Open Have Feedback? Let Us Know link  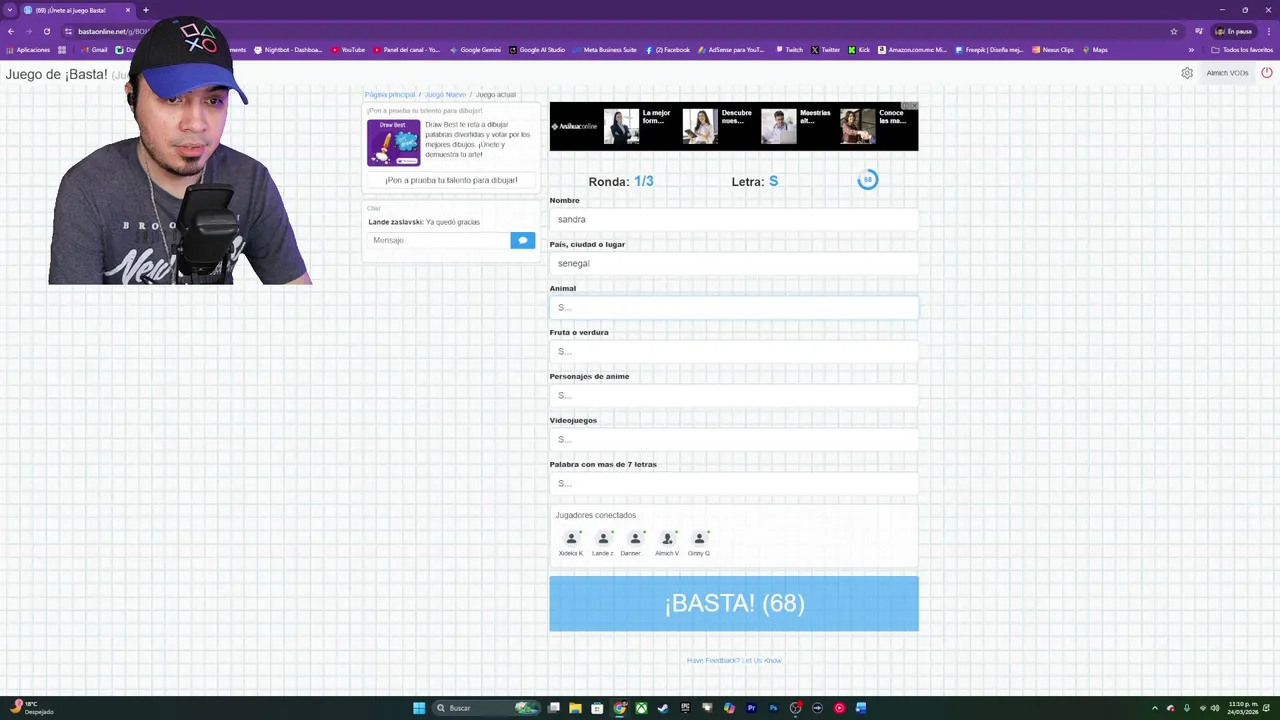pyautogui.click(x=734, y=660)
